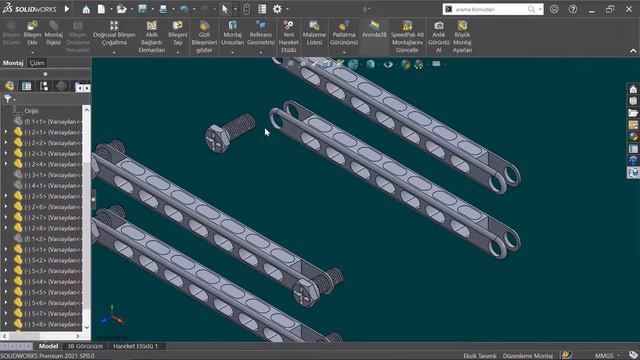
Task: Select tree item (f) 1<1>
Action: (x=48, y=122)
